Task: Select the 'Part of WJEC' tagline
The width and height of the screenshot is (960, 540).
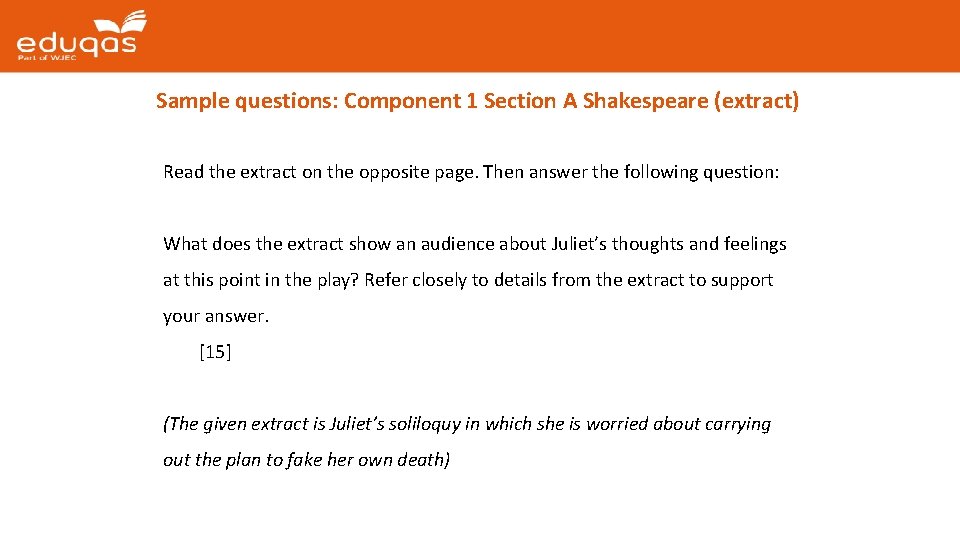Action: (x=47, y=58)
